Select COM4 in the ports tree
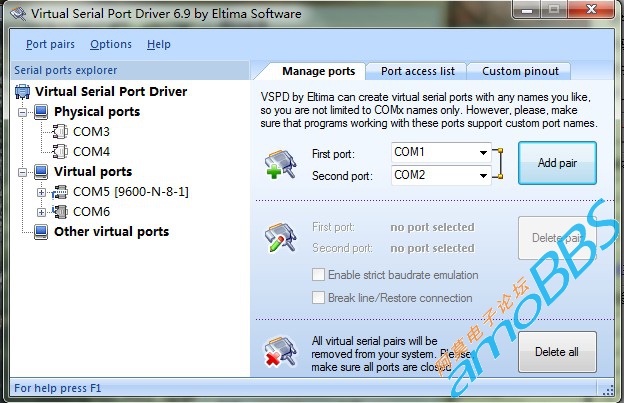Viewport: 624px width, 403px height. pyautogui.click(x=91, y=152)
